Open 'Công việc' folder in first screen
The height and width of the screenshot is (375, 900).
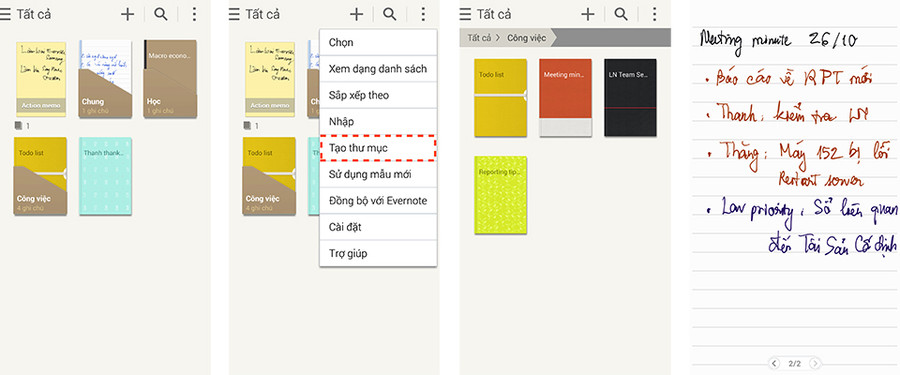(x=40, y=176)
